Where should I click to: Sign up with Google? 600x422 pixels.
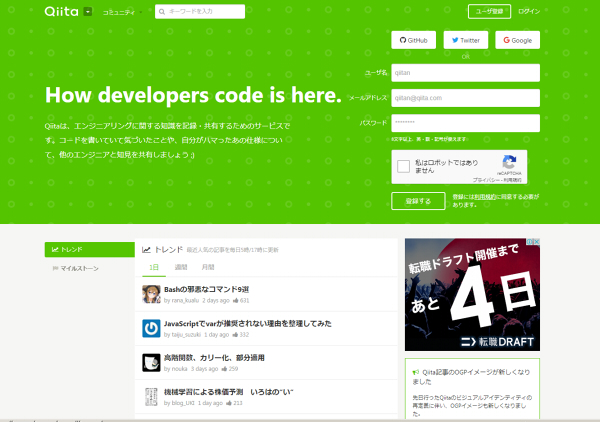click(517, 40)
